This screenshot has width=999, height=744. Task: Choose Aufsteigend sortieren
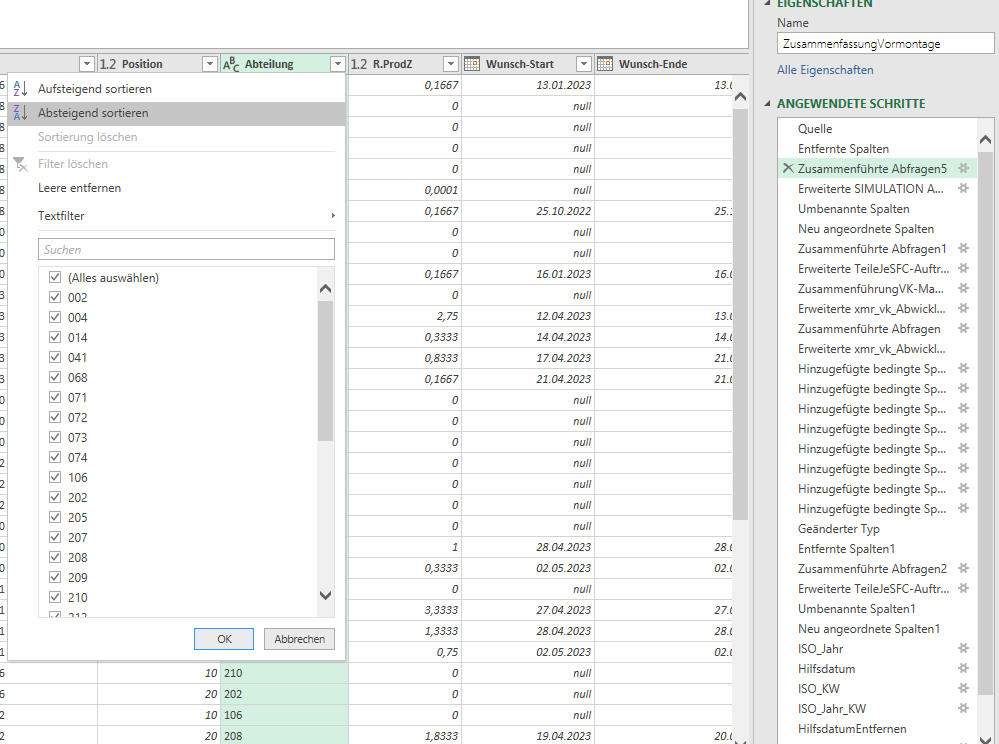tap(177, 89)
